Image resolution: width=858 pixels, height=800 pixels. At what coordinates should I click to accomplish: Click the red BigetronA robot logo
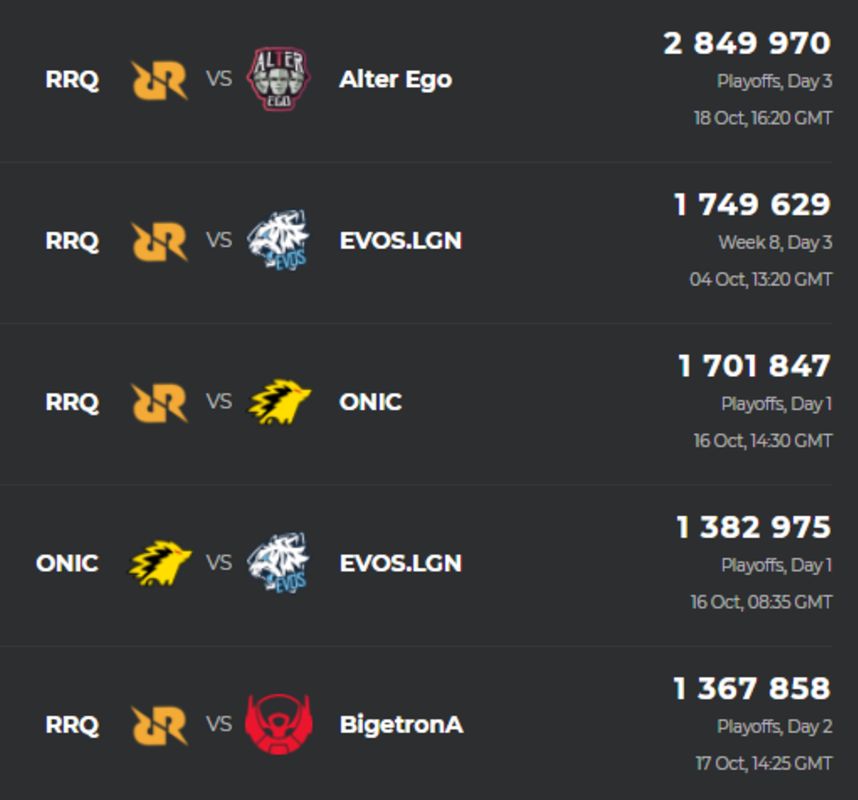[279, 724]
